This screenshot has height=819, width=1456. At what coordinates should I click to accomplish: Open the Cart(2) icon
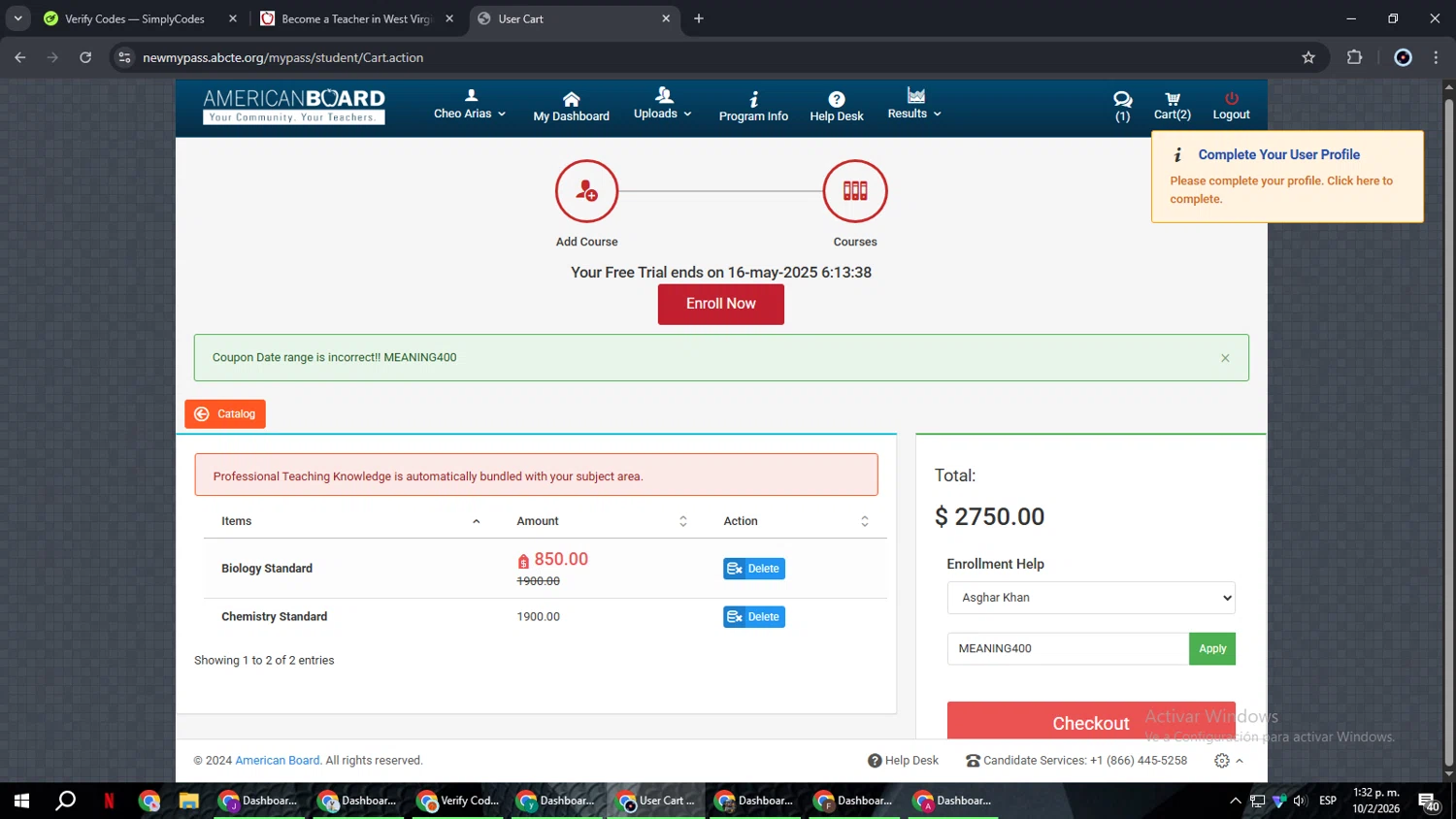click(x=1172, y=107)
